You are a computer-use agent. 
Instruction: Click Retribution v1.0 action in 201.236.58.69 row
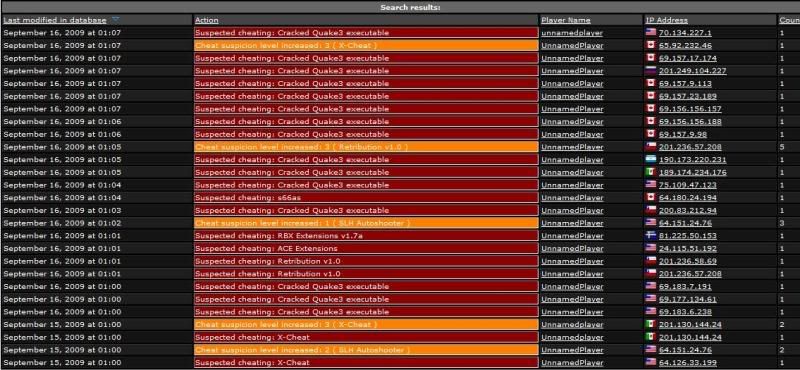tap(366, 261)
